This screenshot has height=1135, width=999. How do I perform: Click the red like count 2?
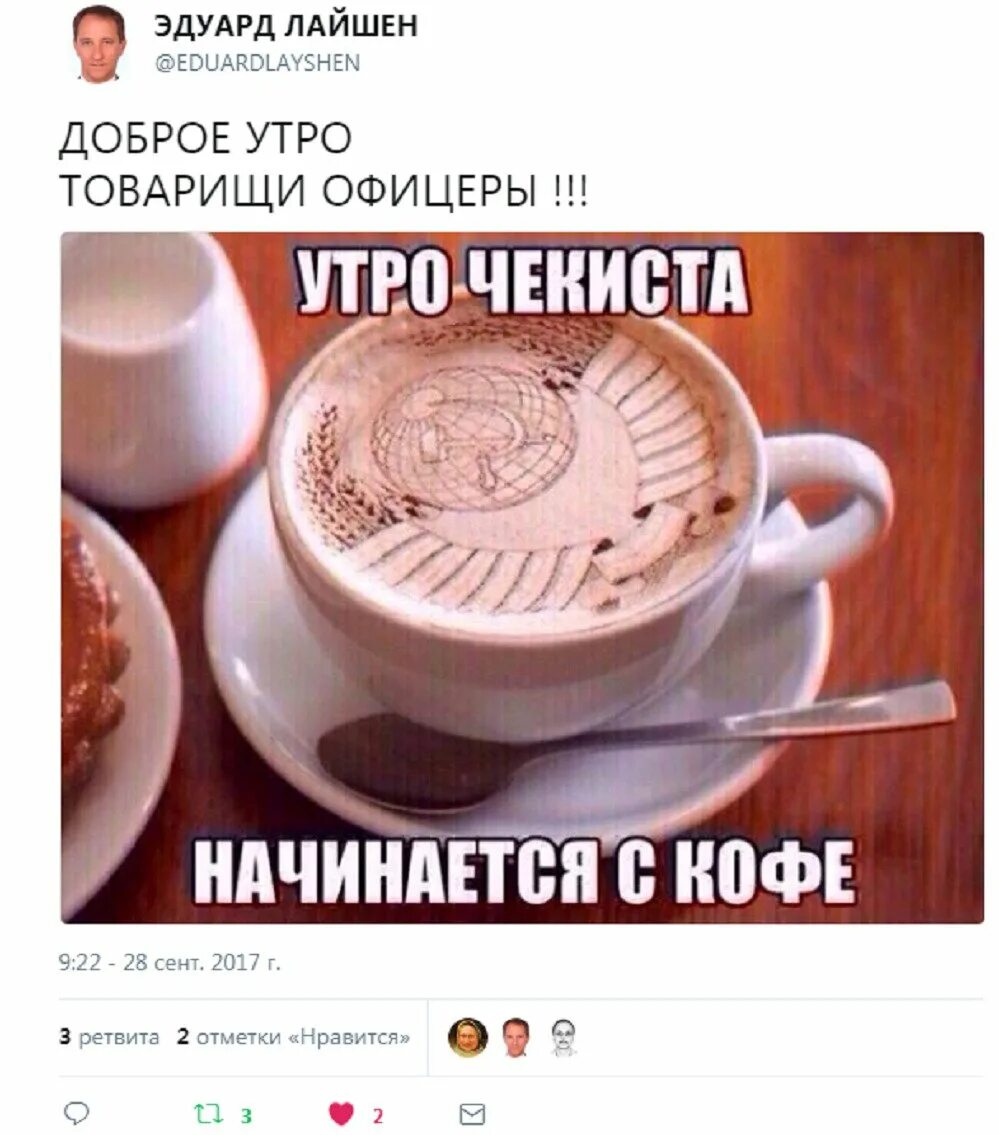point(377,1115)
